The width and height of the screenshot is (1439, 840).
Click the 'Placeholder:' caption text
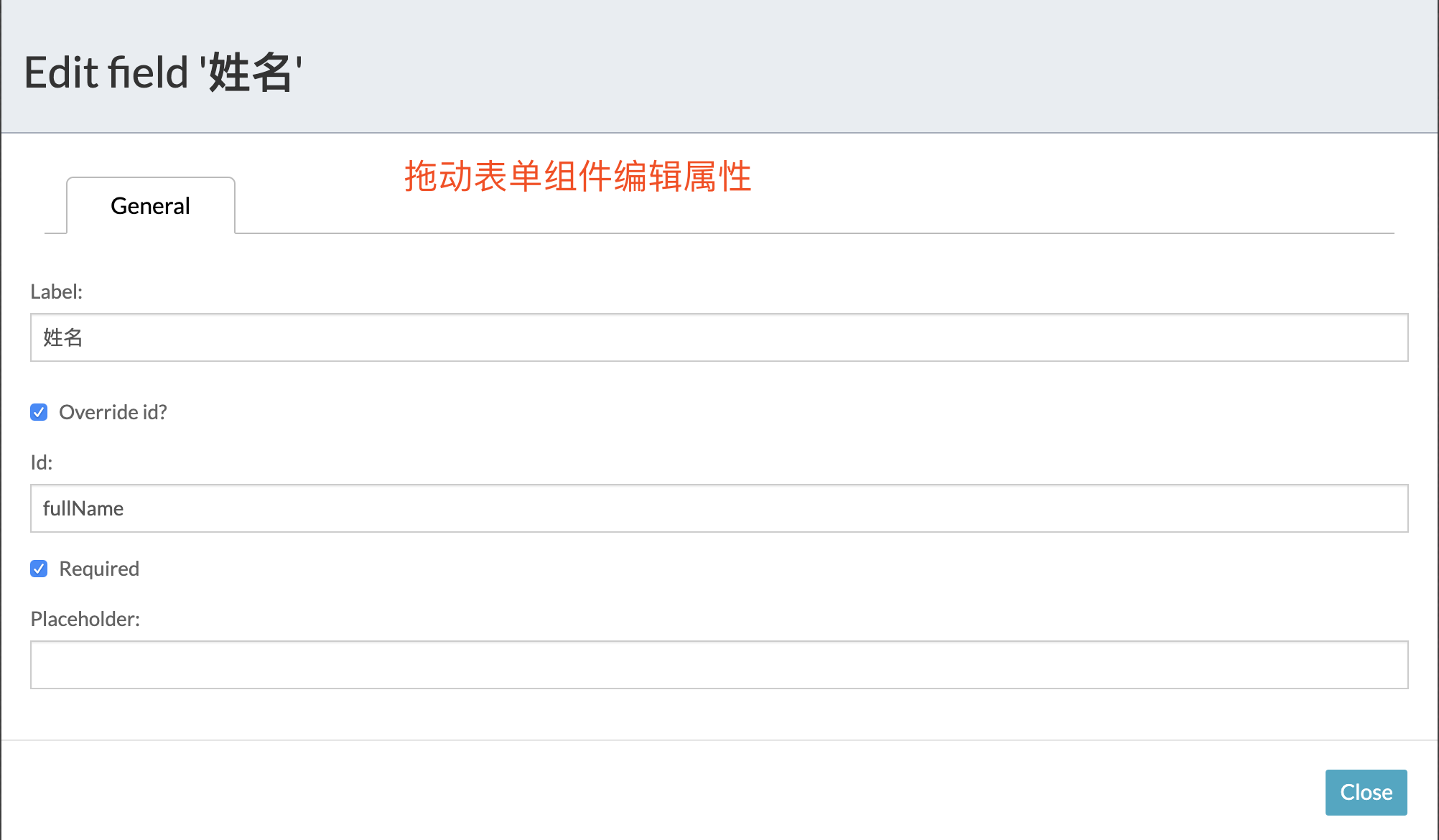85,619
